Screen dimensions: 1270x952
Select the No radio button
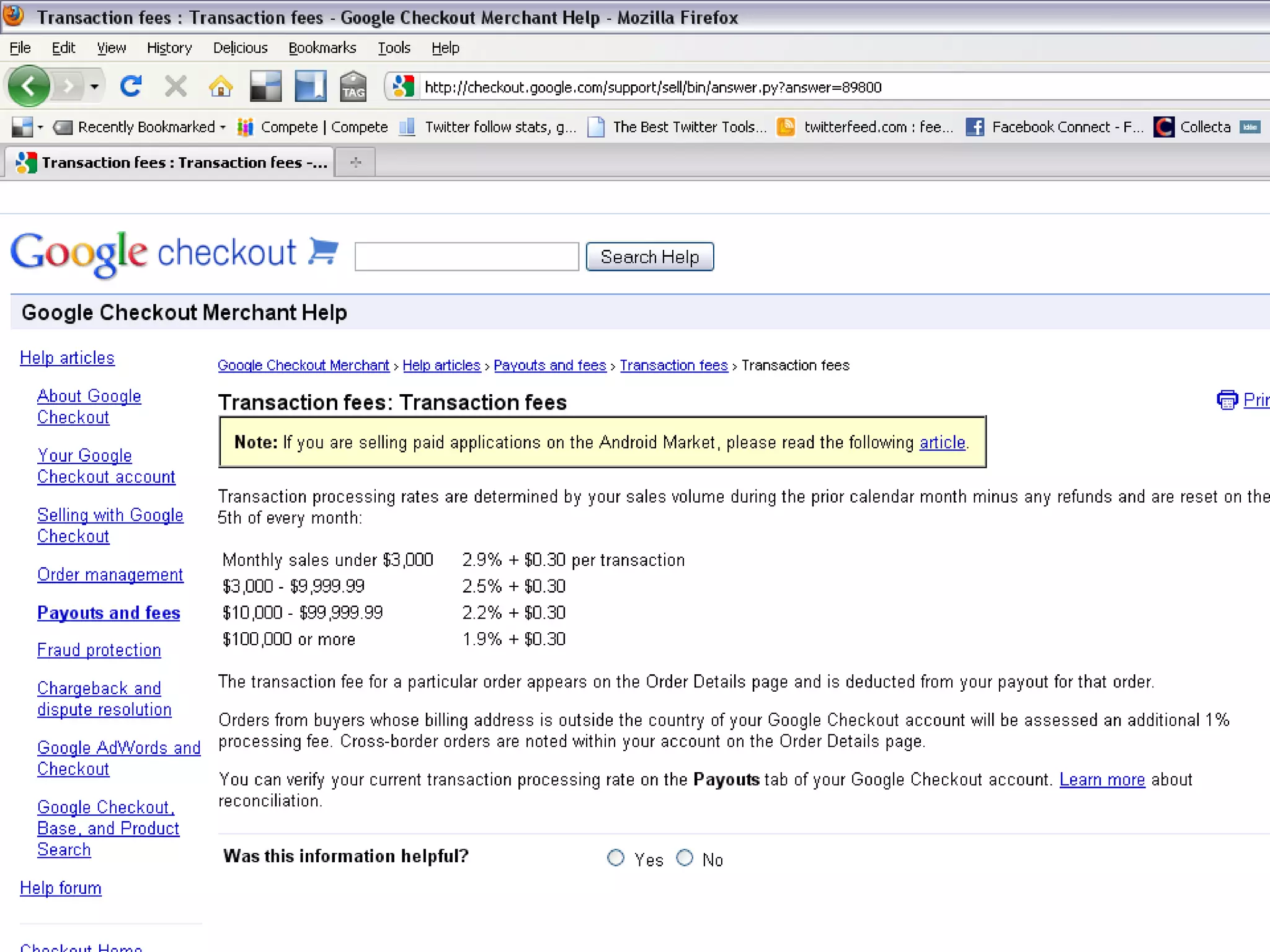(x=685, y=858)
